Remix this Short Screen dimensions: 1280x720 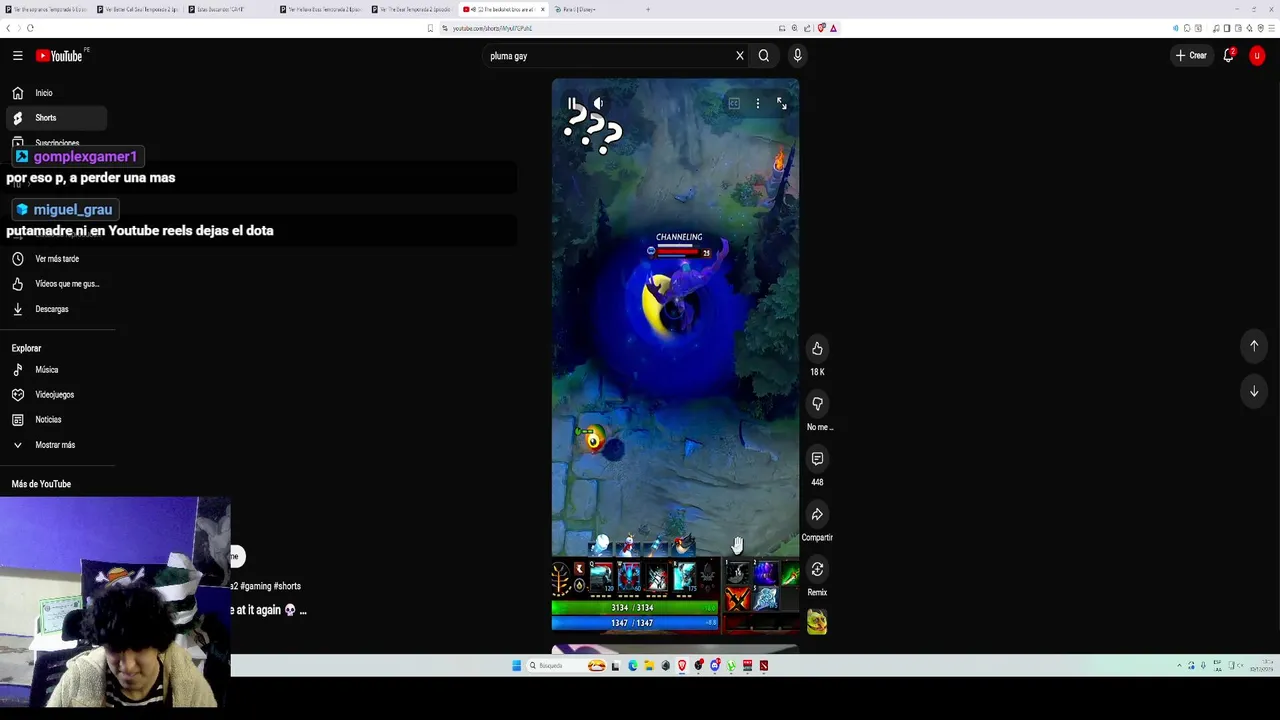click(x=817, y=569)
